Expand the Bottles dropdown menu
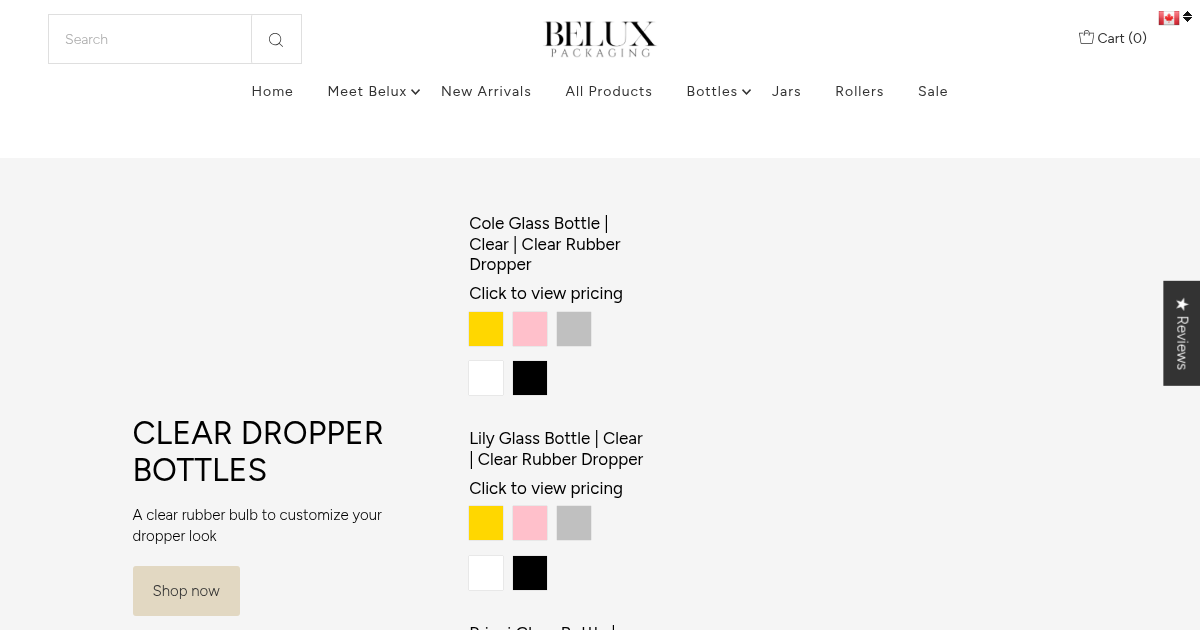1200x630 pixels. click(x=712, y=91)
